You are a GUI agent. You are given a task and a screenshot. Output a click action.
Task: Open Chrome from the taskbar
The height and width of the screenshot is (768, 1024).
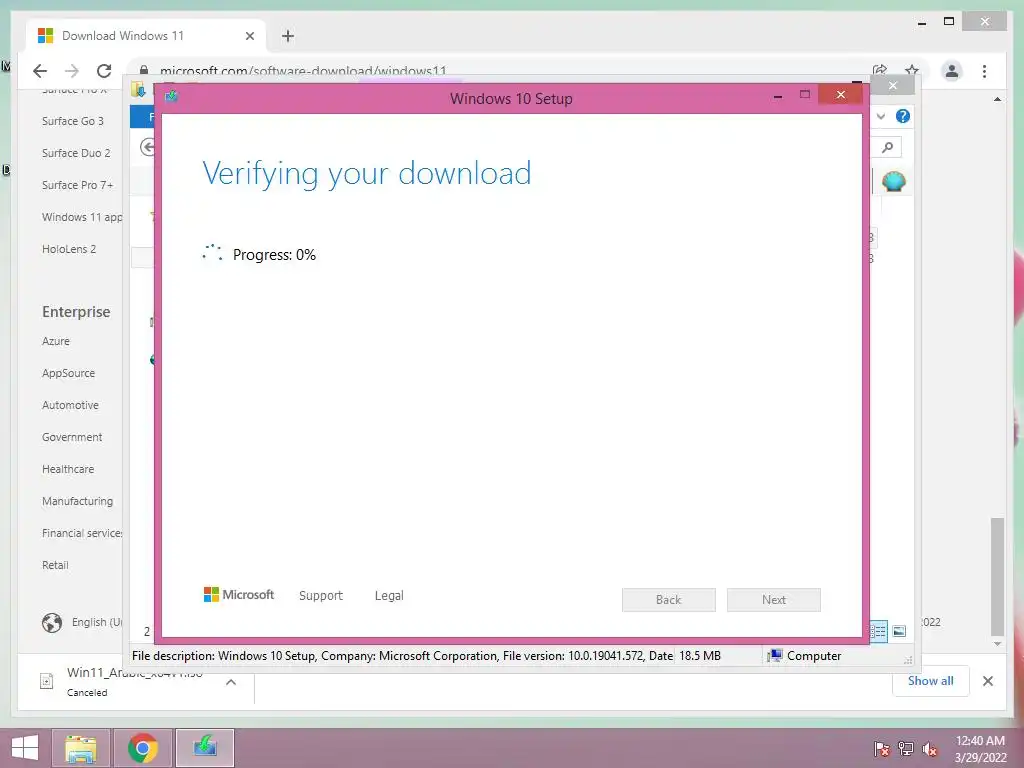pyautogui.click(x=143, y=748)
